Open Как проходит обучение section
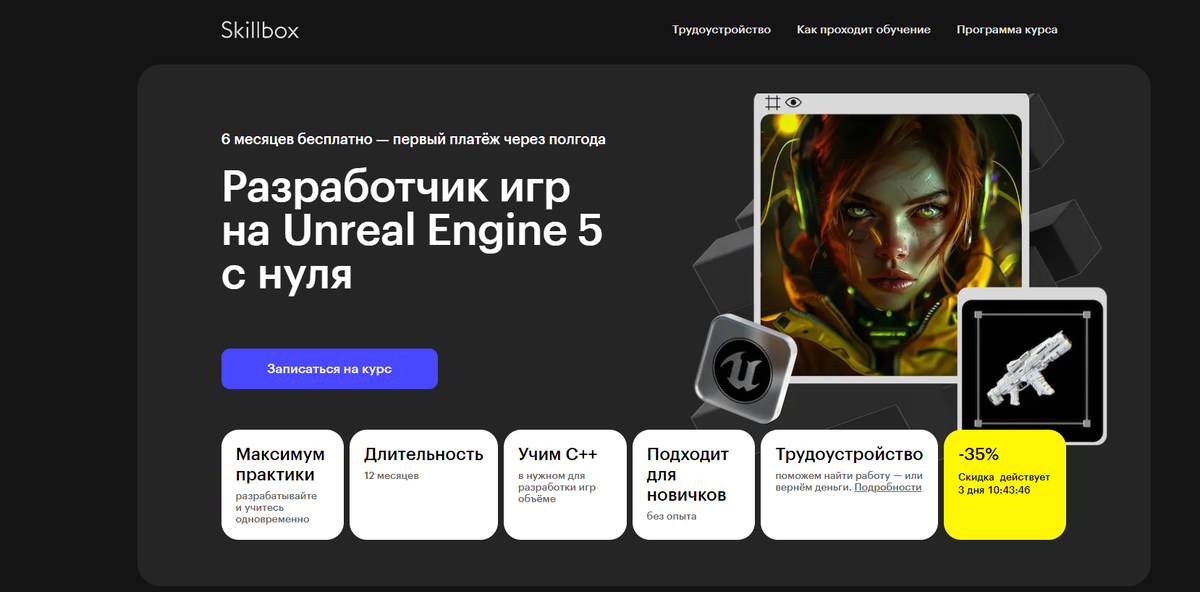1200x592 pixels. 864,30
